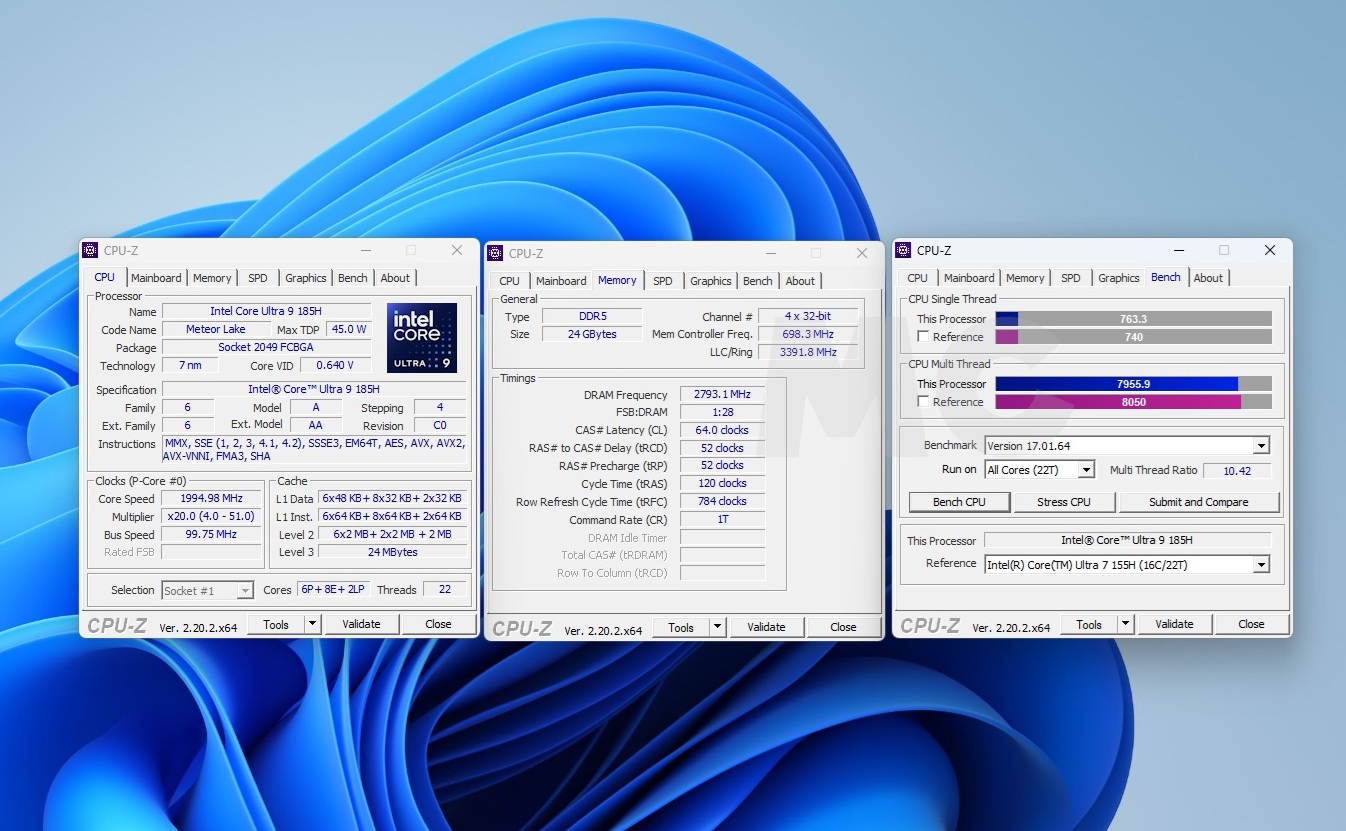Screen dimensions: 1346x831
Task: Open Graphics tab in the CPU window
Action: (x=306, y=278)
